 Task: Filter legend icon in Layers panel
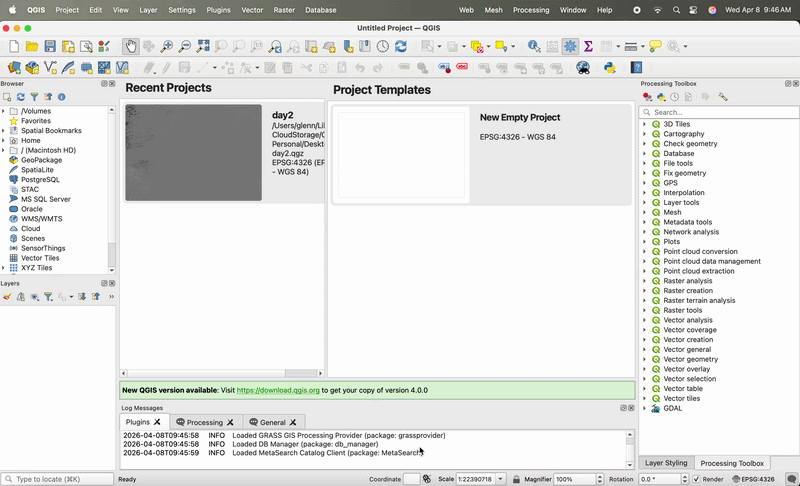point(48,297)
